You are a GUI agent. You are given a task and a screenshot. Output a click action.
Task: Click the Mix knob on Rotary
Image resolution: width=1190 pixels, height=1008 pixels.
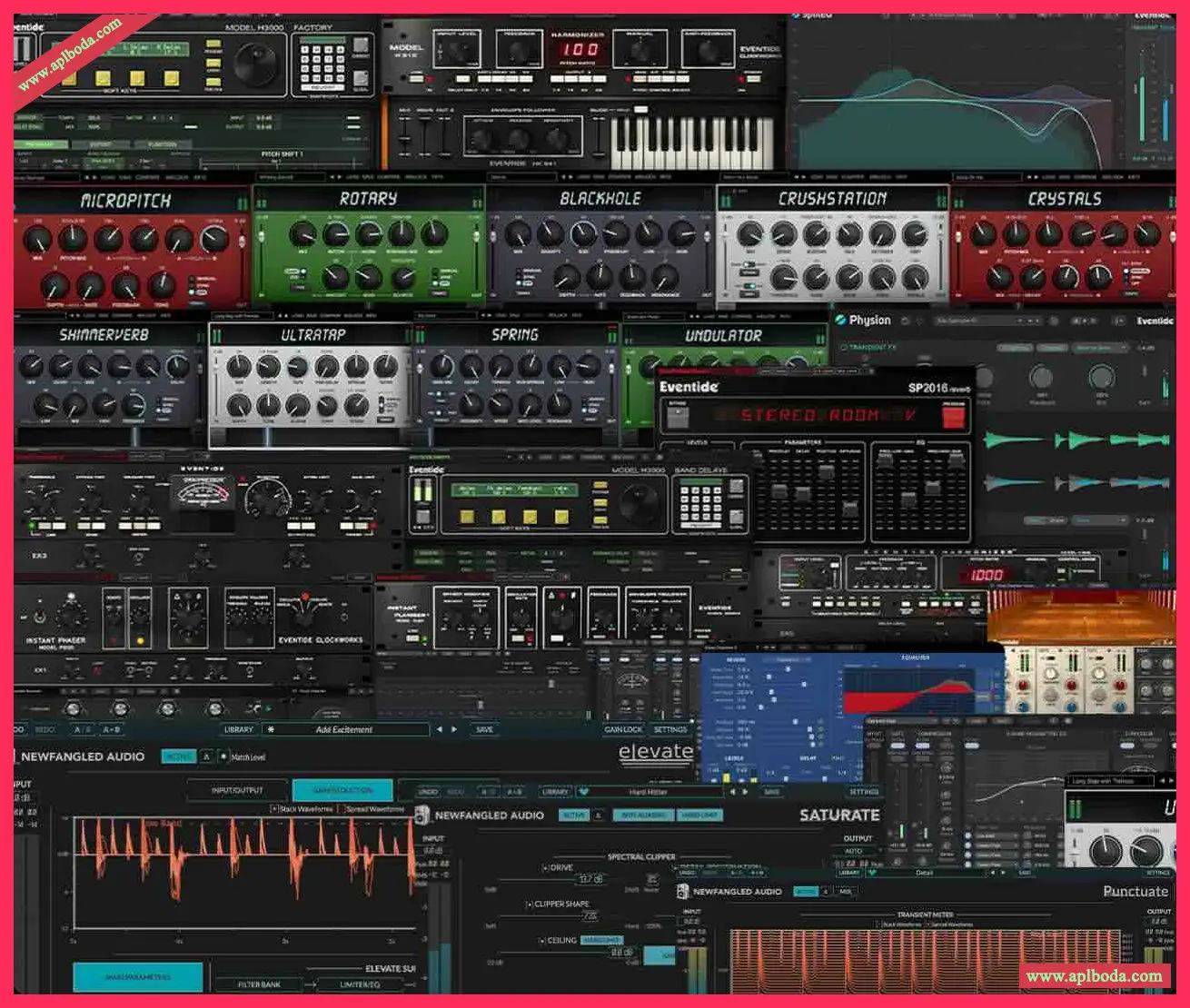point(302,234)
